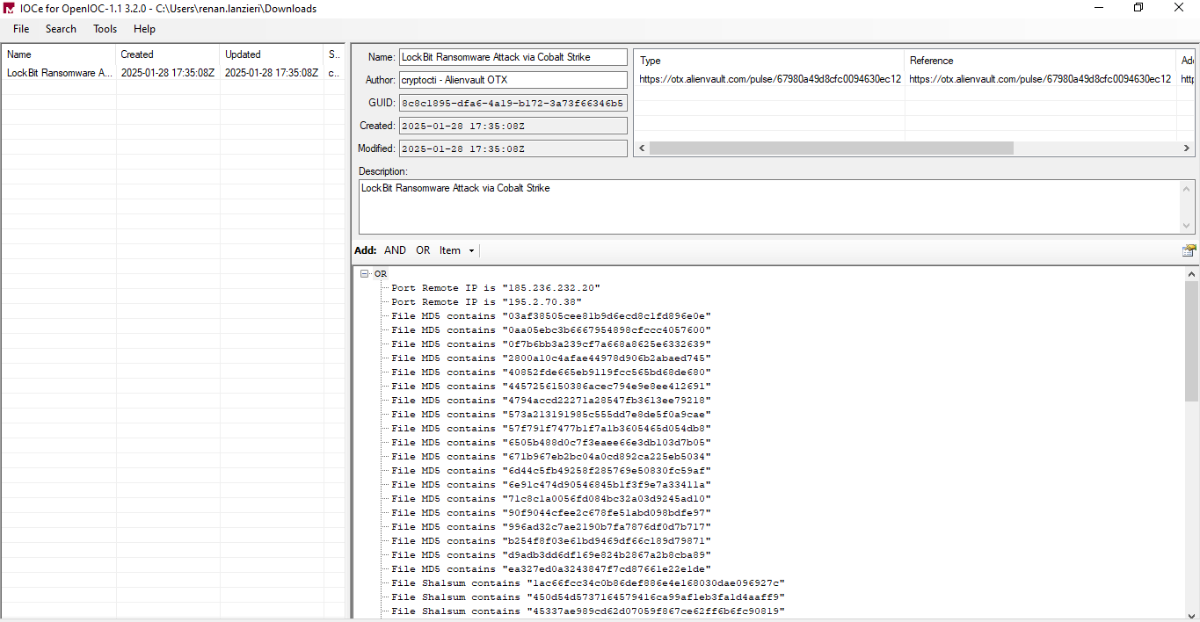Select File MD5 item starting 996ad32c7ae2
The width and height of the screenshot is (1200, 622).
[x=551, y=526]
